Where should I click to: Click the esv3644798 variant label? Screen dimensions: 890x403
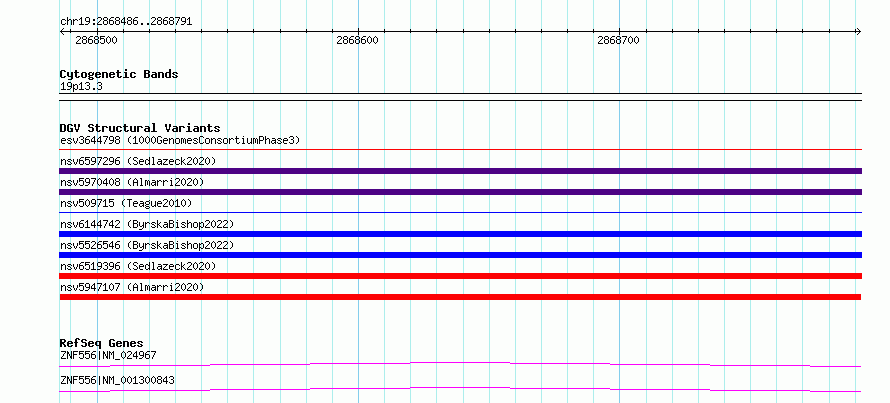tap(180, 140)
